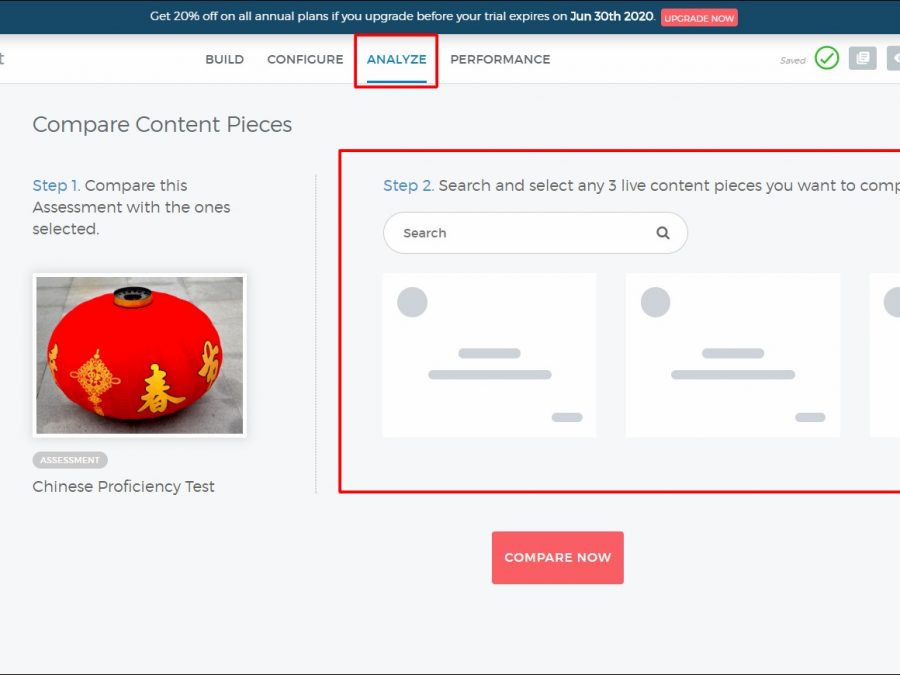Click the first placeholder card's avatar circle
Screen dimensions: 900x675
[x=412, y=302]
